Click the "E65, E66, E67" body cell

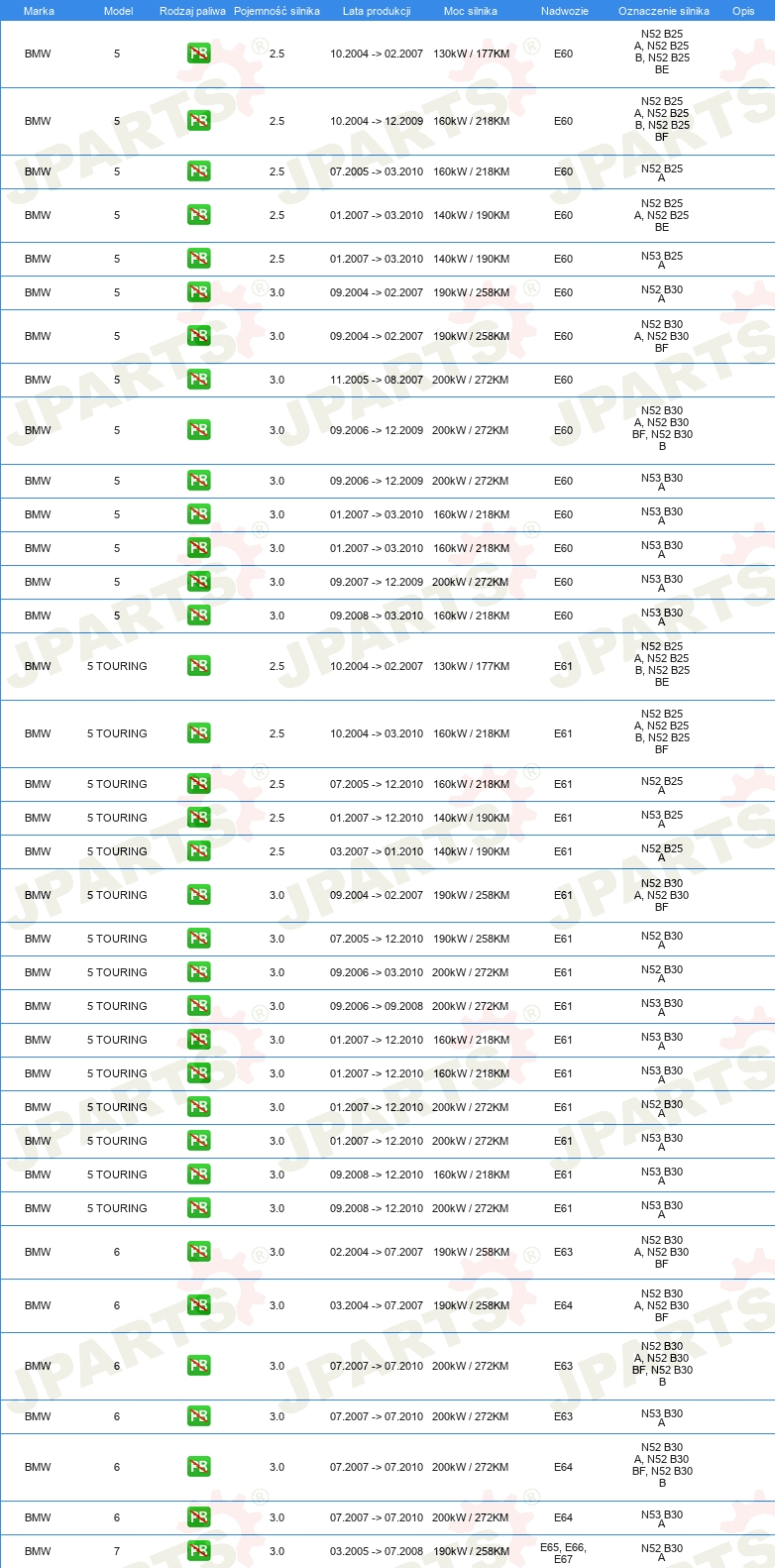(x=563, y=1553)
